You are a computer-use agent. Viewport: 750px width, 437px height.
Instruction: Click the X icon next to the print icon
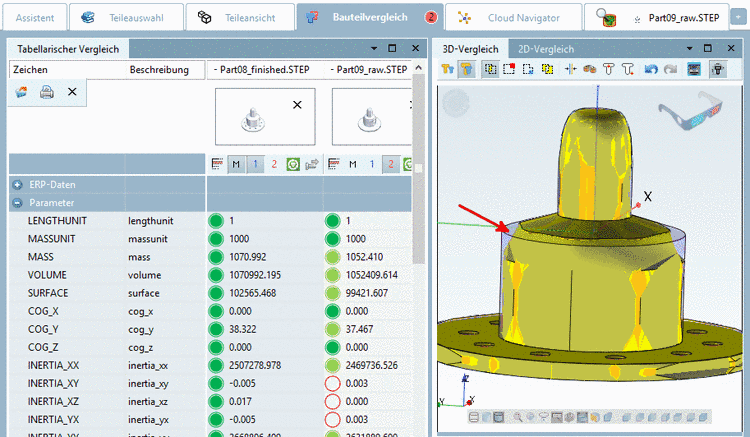[72, 92]
